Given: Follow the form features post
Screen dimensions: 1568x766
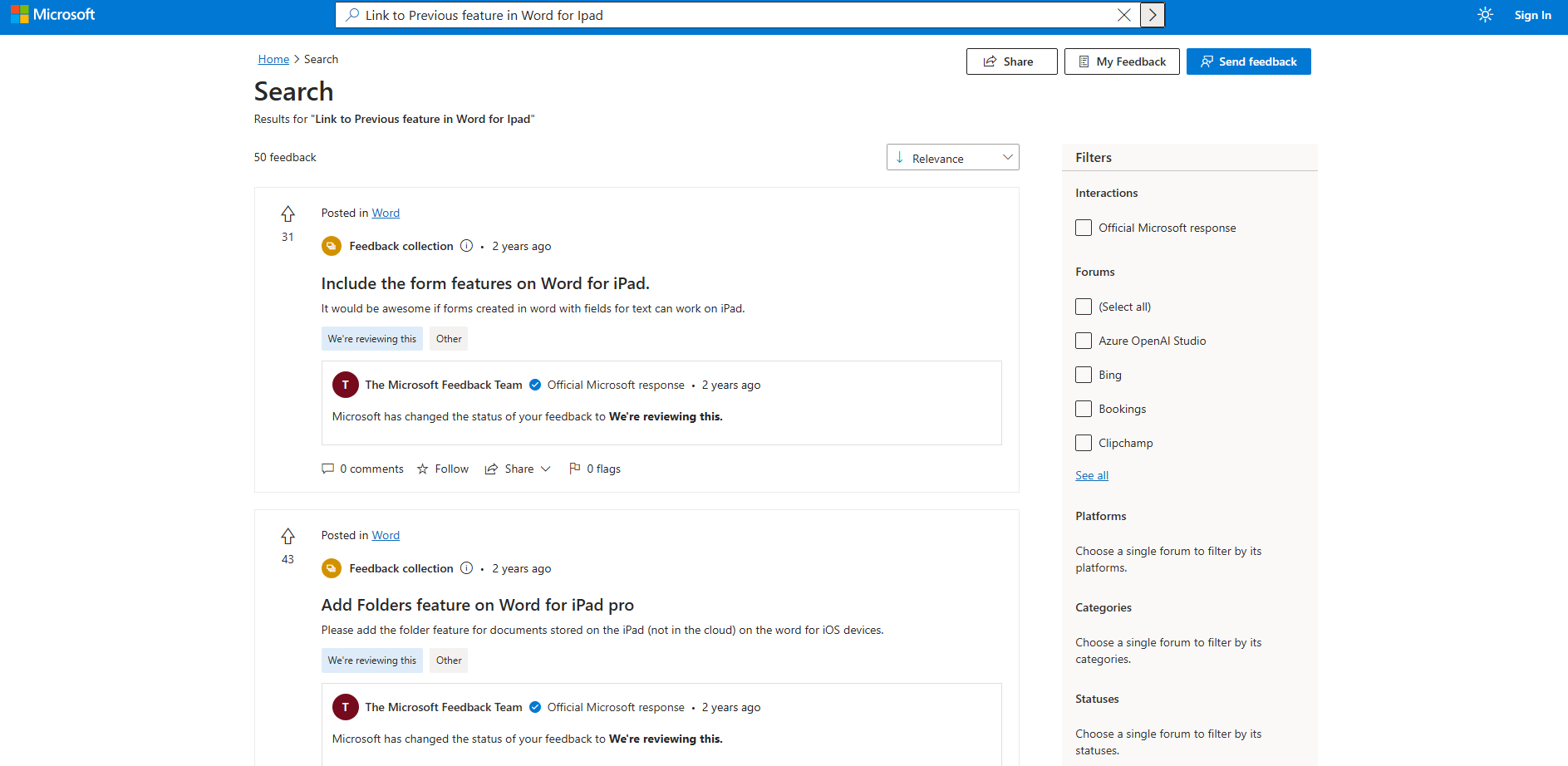Looking at the screenshot, I should click(443, 469).
